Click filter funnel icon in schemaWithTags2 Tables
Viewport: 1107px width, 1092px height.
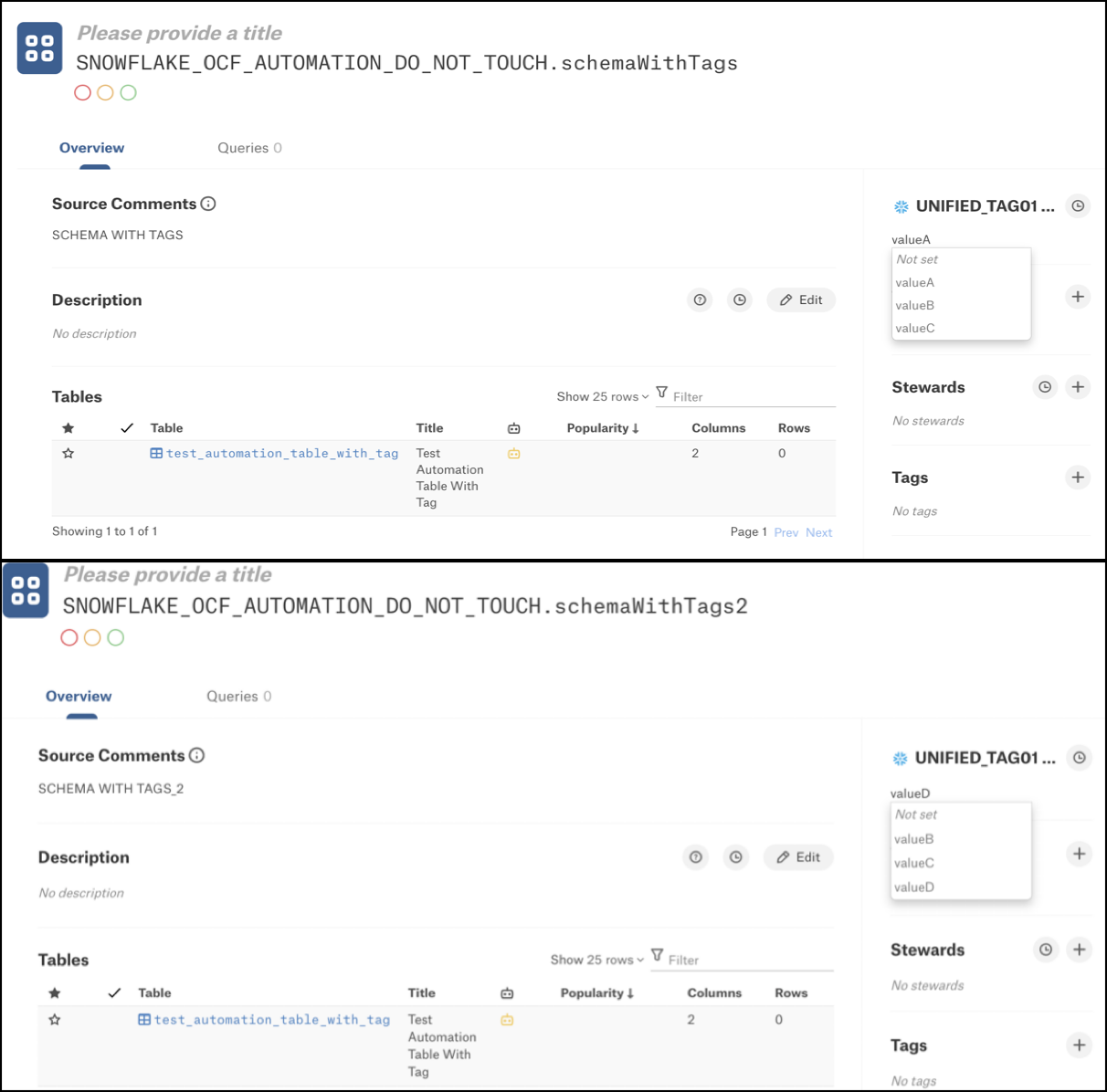coord(657,956)
